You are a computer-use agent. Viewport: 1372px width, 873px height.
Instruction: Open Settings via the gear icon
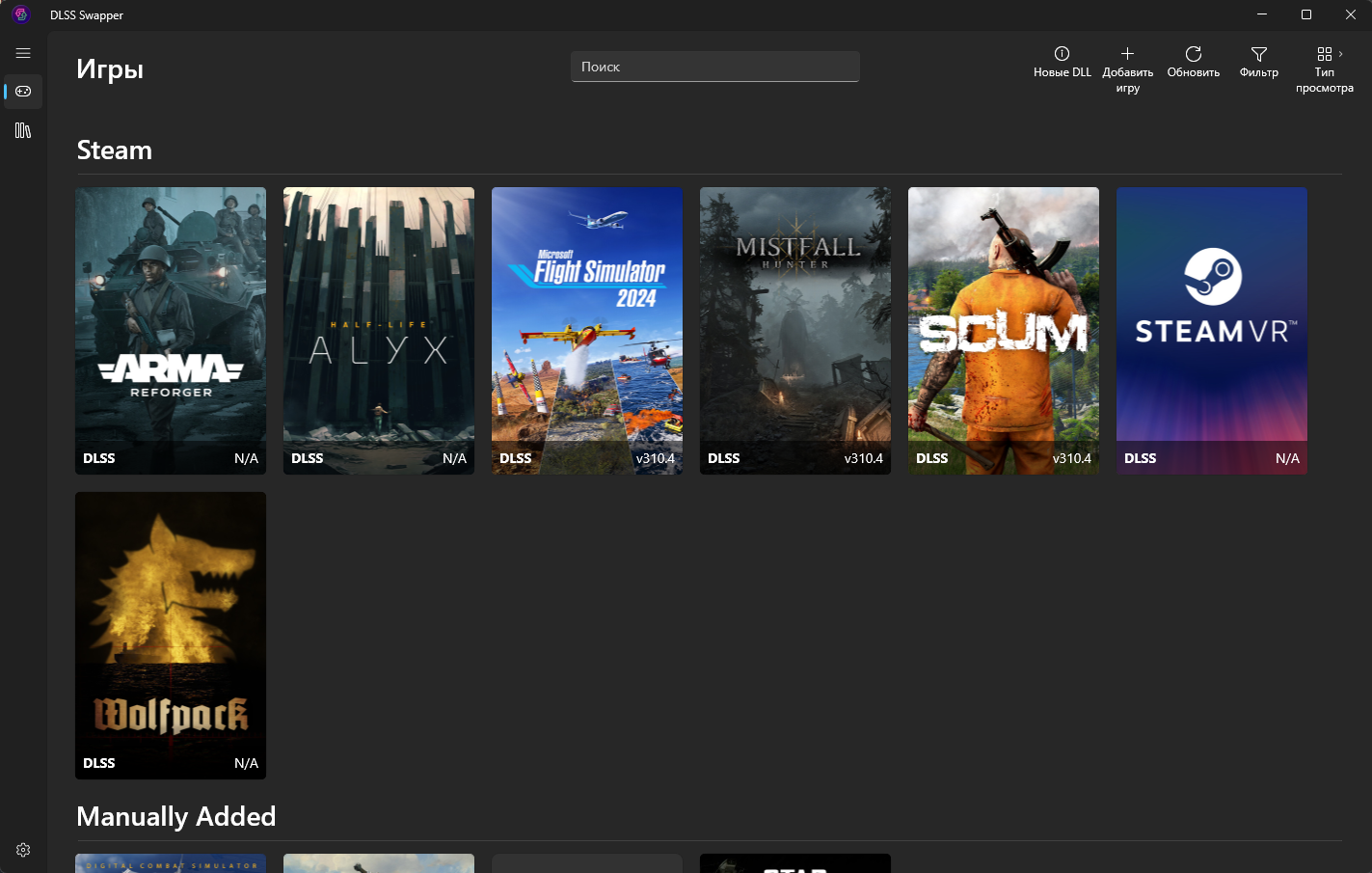(23, 850)
